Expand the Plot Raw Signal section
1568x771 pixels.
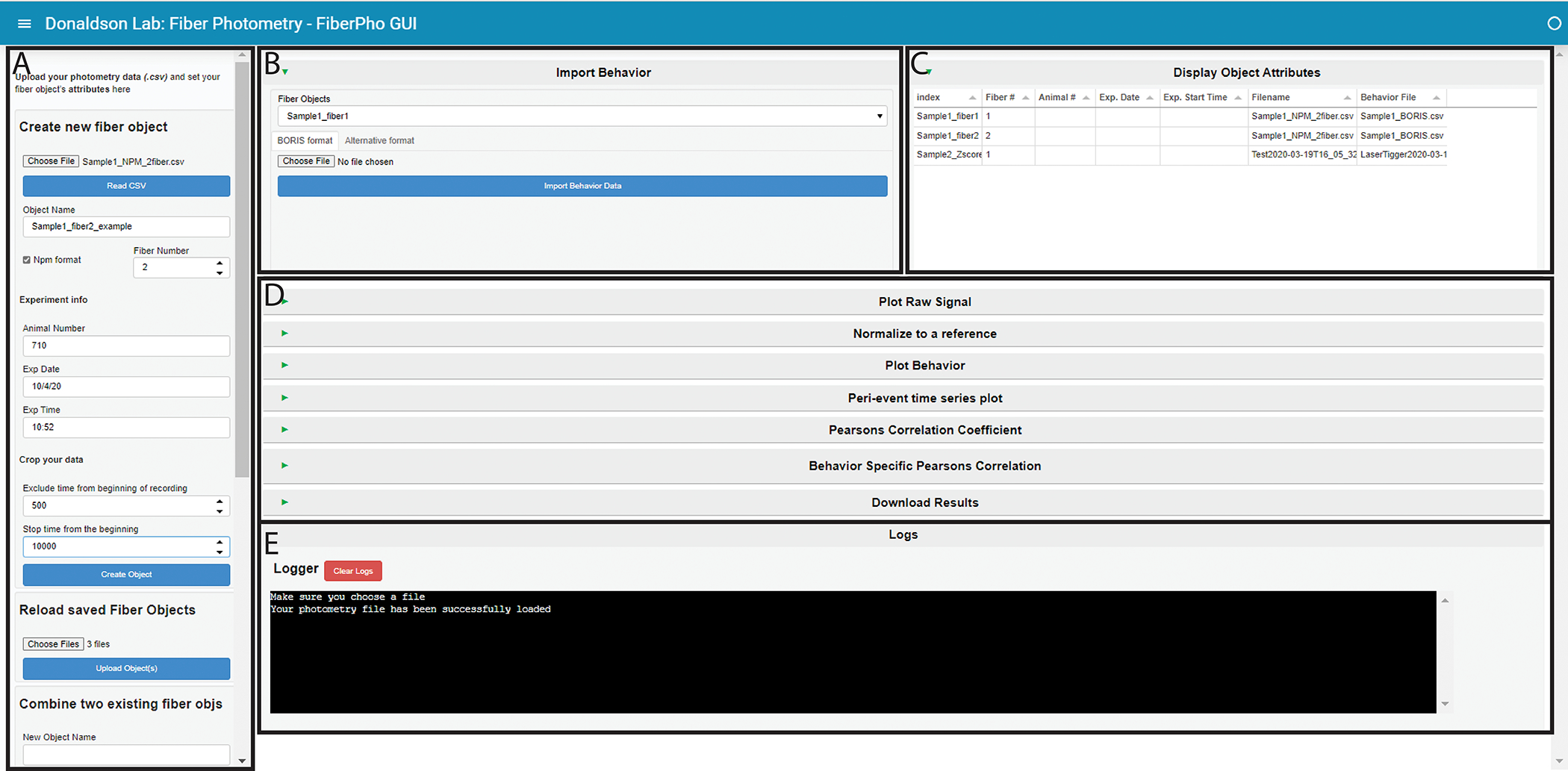pyautogui.click(x=903, y=302)
